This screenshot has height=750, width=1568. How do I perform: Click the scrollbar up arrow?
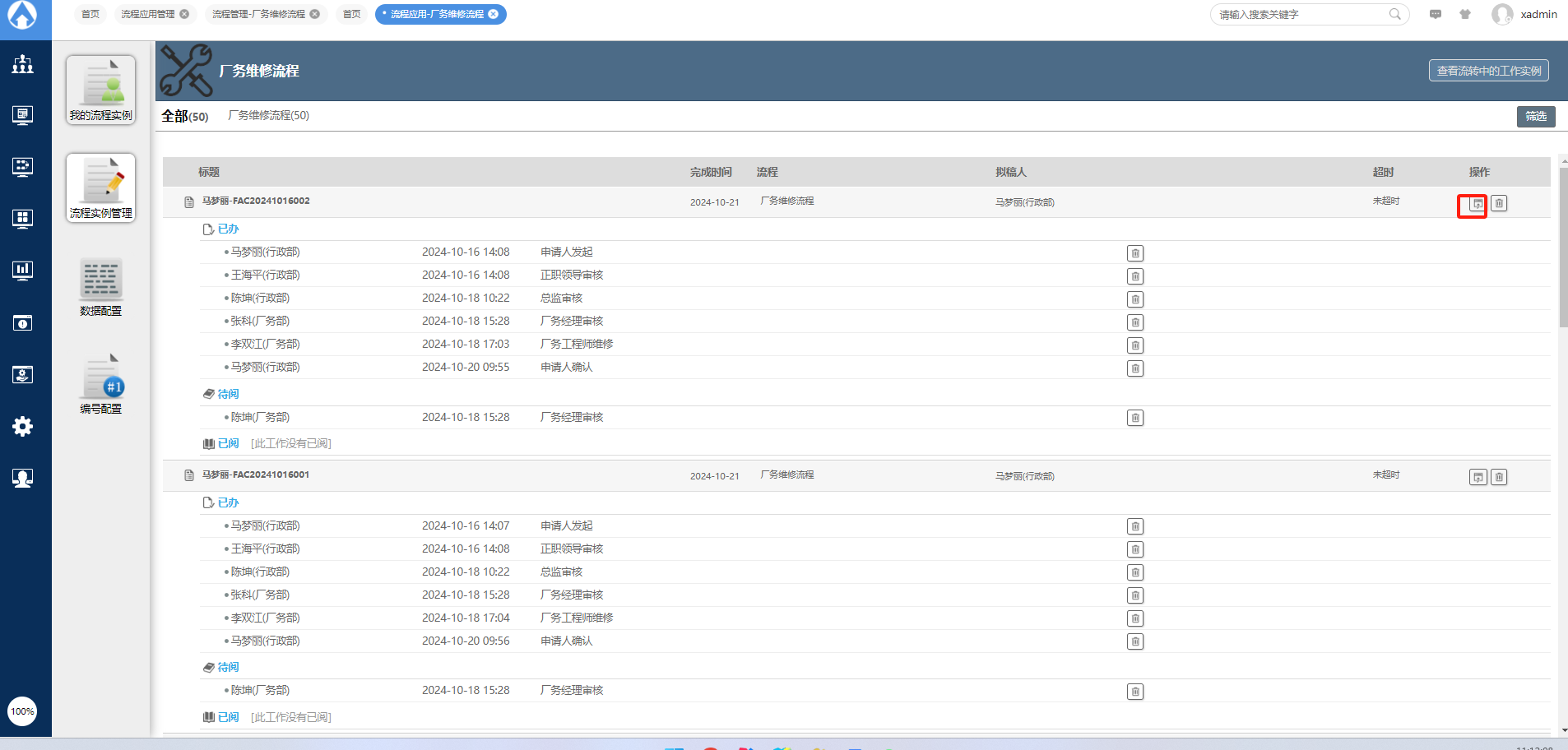(x=1564, y=160)
